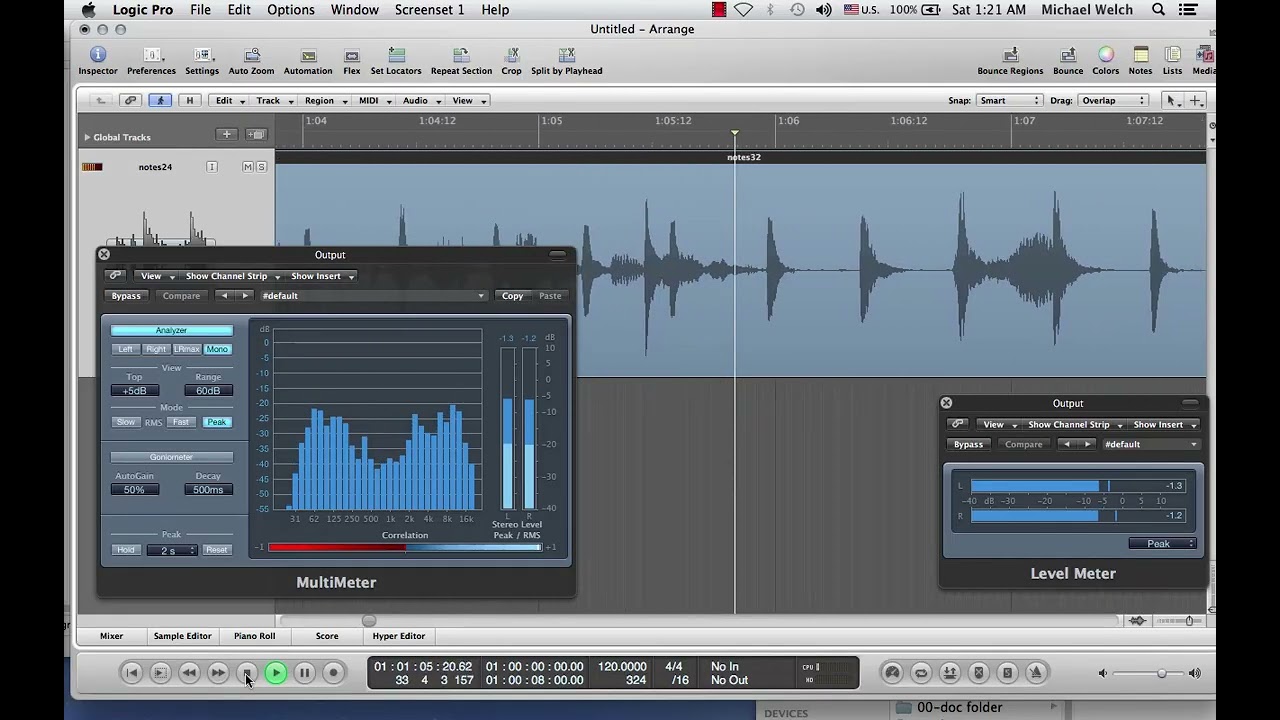Open the Arrange Track local menu
Viewport: 1280px width, 720px height.
273,100
